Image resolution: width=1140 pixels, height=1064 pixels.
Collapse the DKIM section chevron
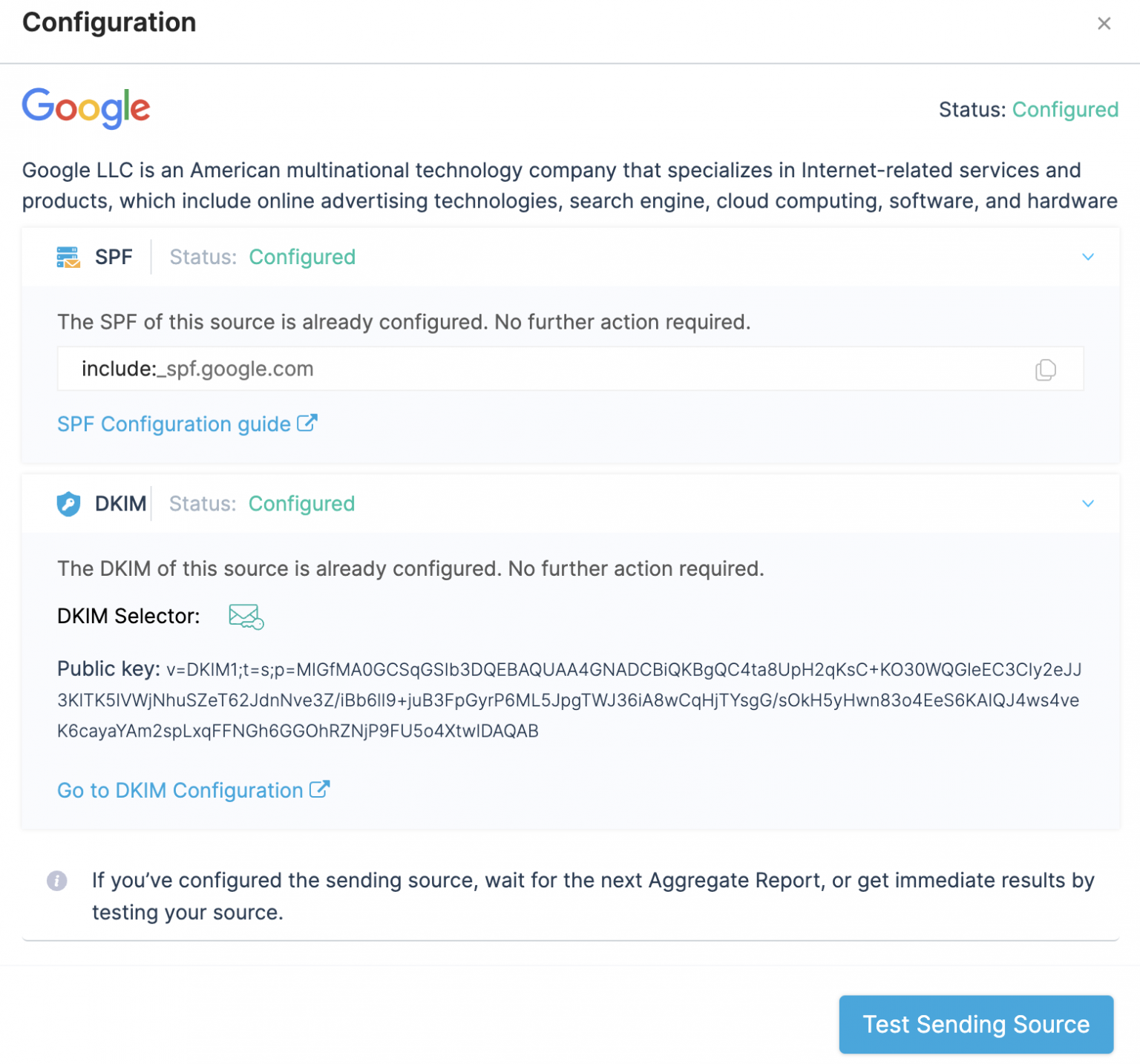(1088, 504)
